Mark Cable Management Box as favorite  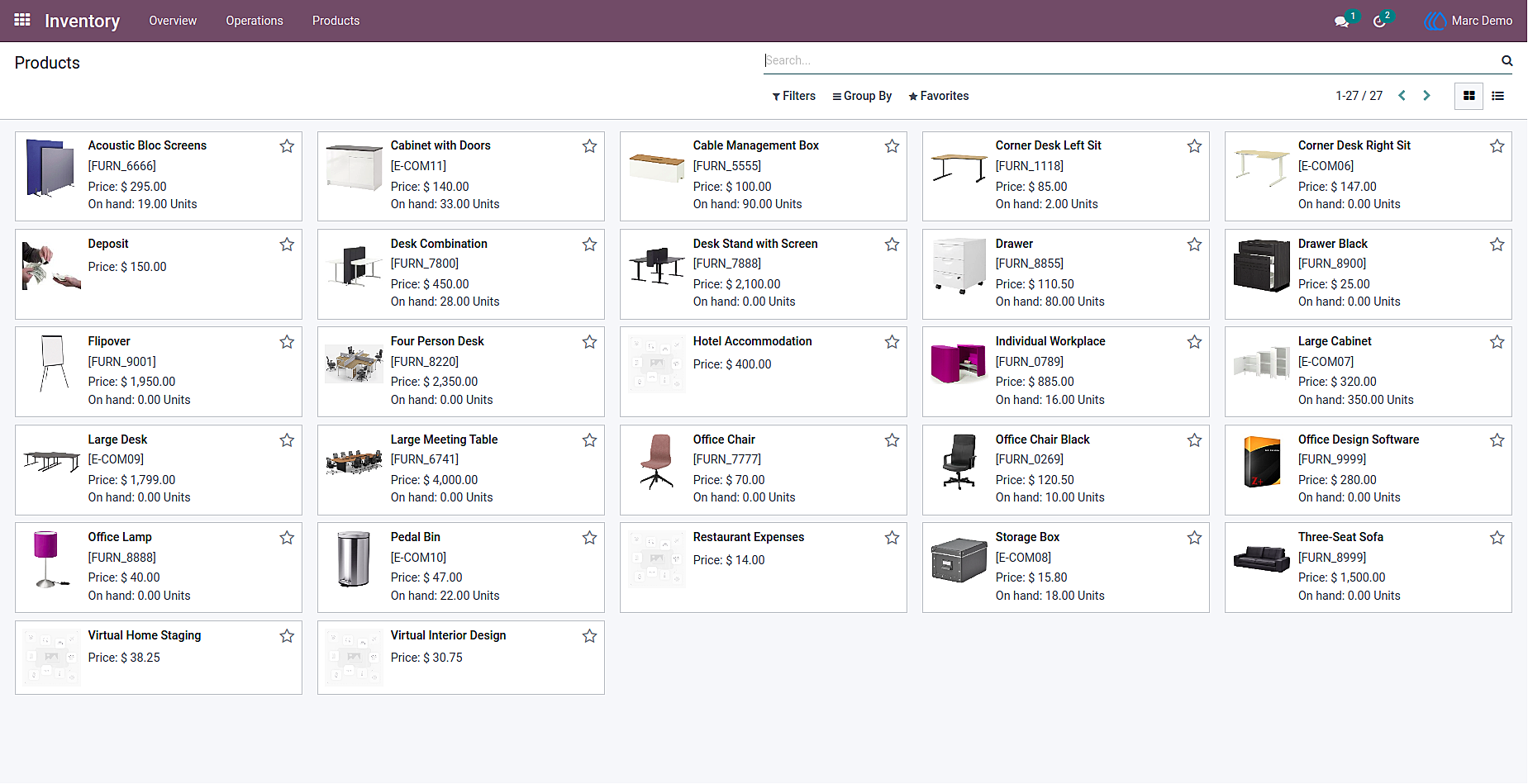coord(892,146)
